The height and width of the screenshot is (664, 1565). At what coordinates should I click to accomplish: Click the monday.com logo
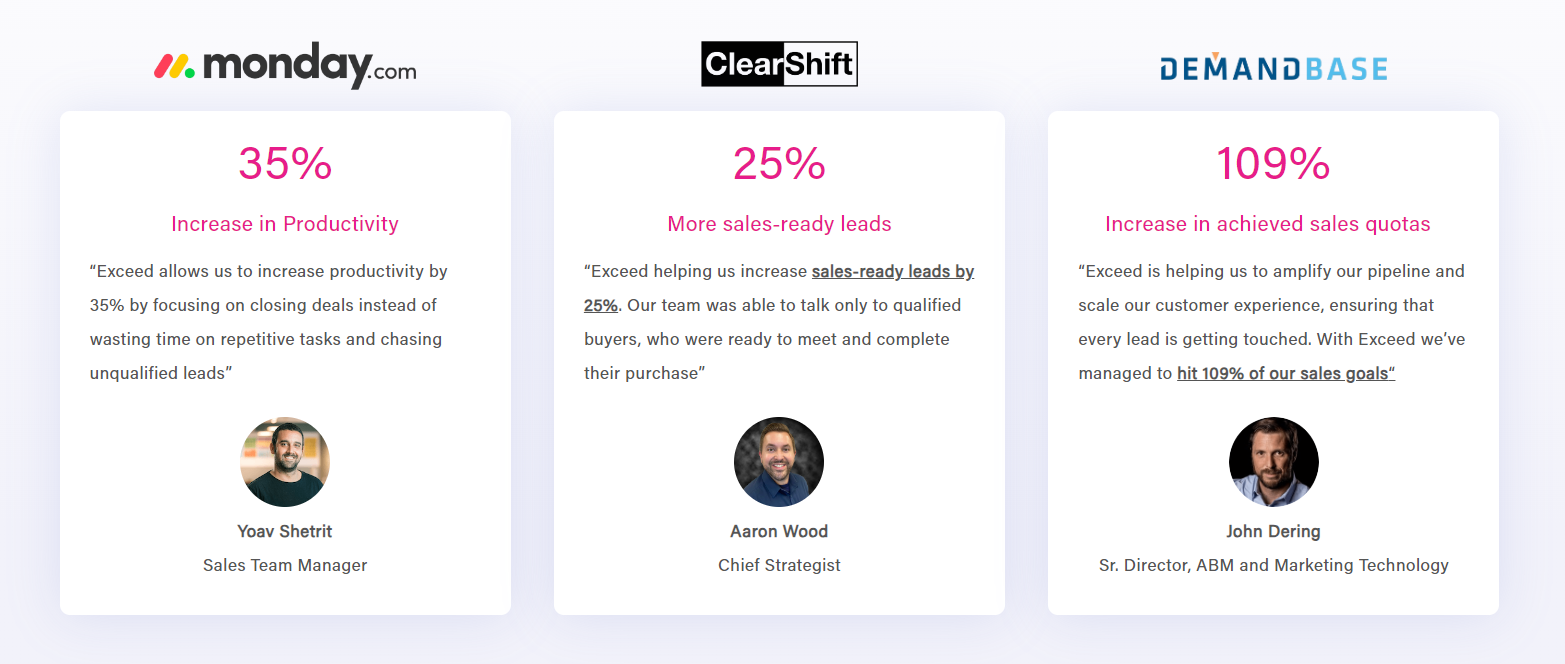285,66
